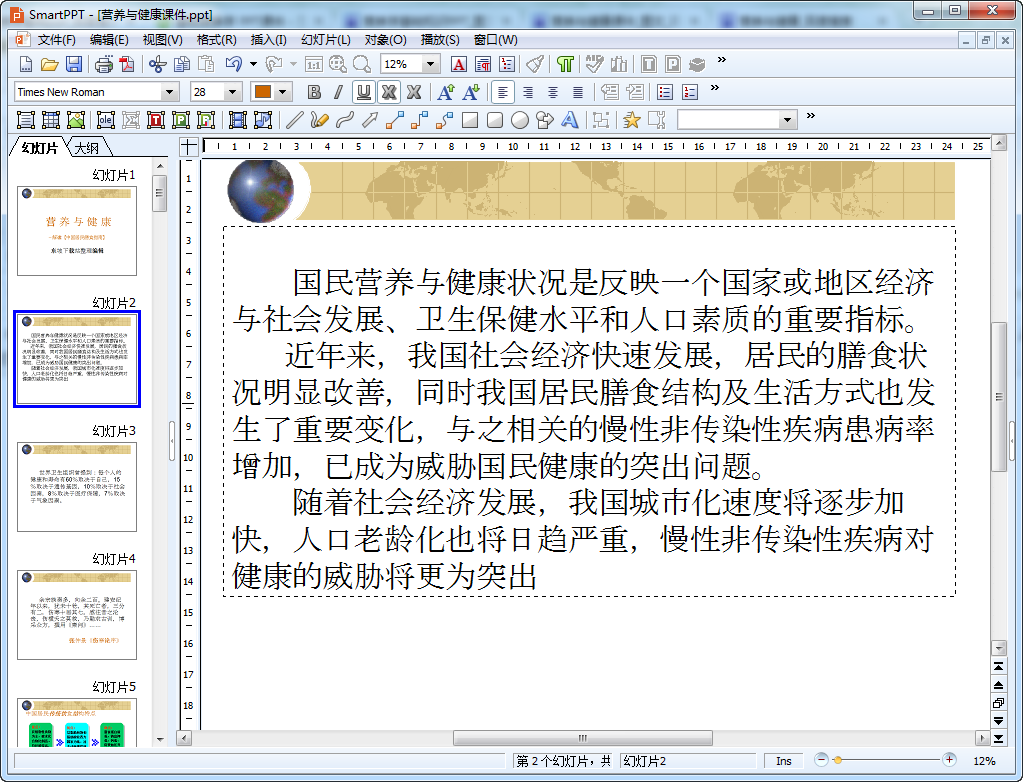Undo the last action
This screenshot has width=1023, height=782.
pos(234,64)
